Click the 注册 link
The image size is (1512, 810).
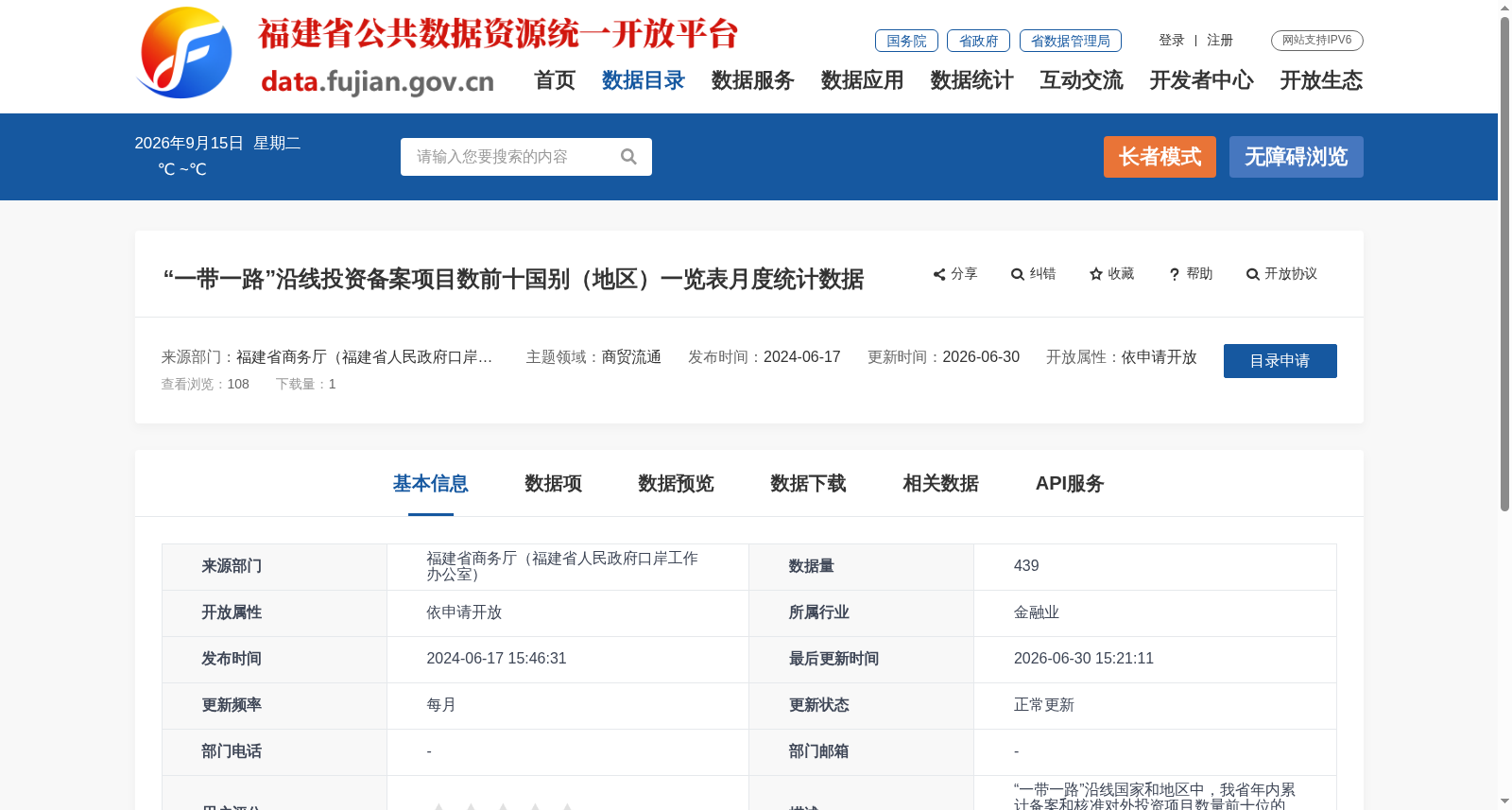pyautogui.click(x=1220, y=41)
